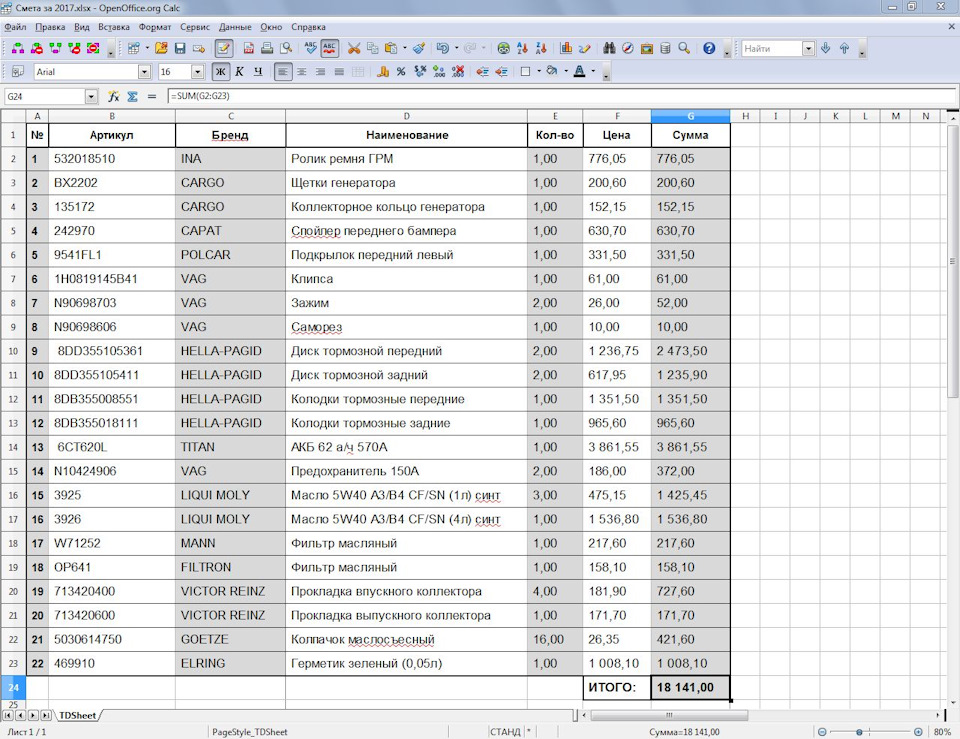Image resolution: width=960 pixels, height=739 pixels.
Task: Open the Формат menu
Action: point(155,27)
